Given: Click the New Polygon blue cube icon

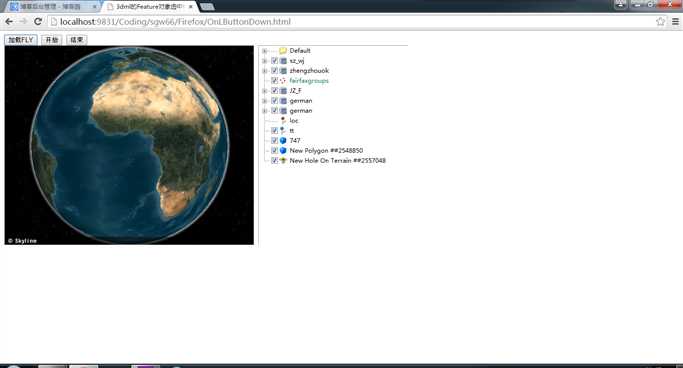Looking at the screenshot, I should coord(283,150).
